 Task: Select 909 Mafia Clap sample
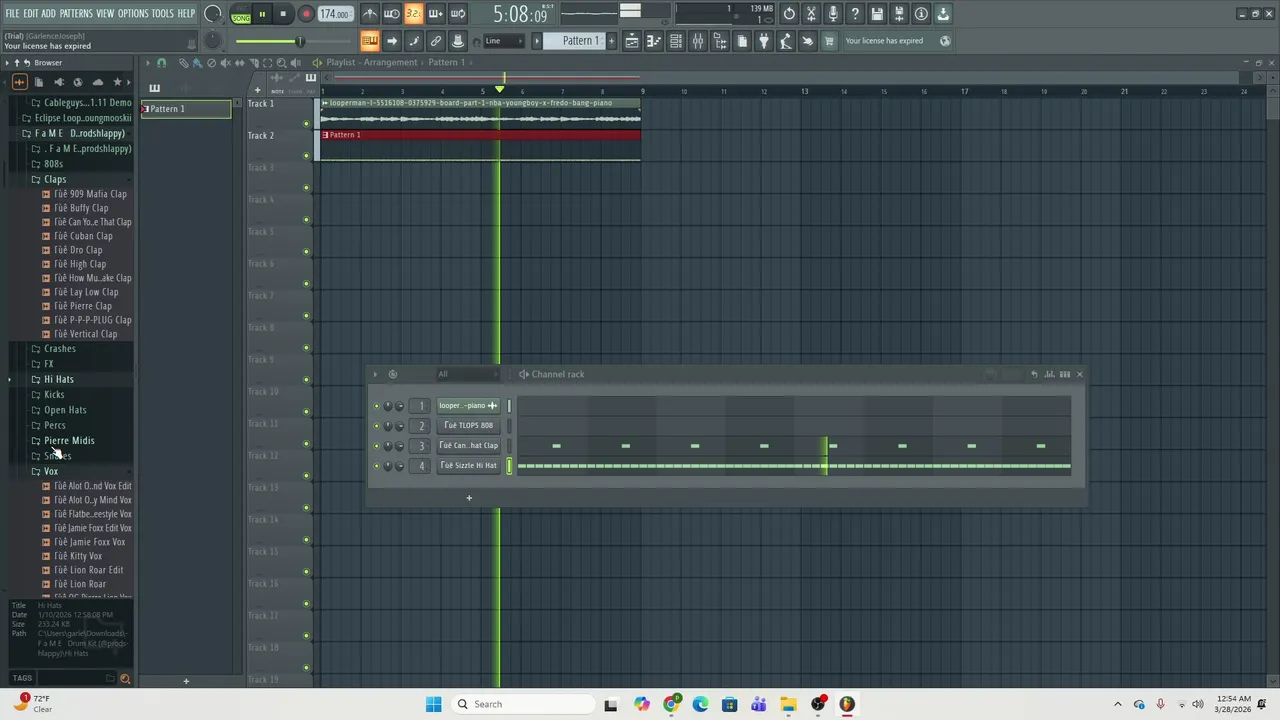tap(90, 194)
